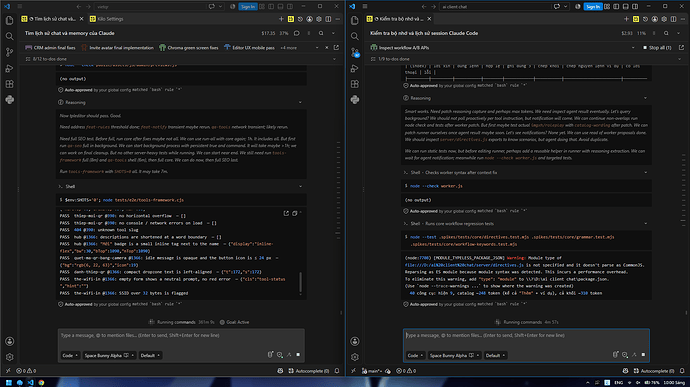Screen dimensions: 690x387
Task: Open Extensions view in left window
Action: pos(9,84)
